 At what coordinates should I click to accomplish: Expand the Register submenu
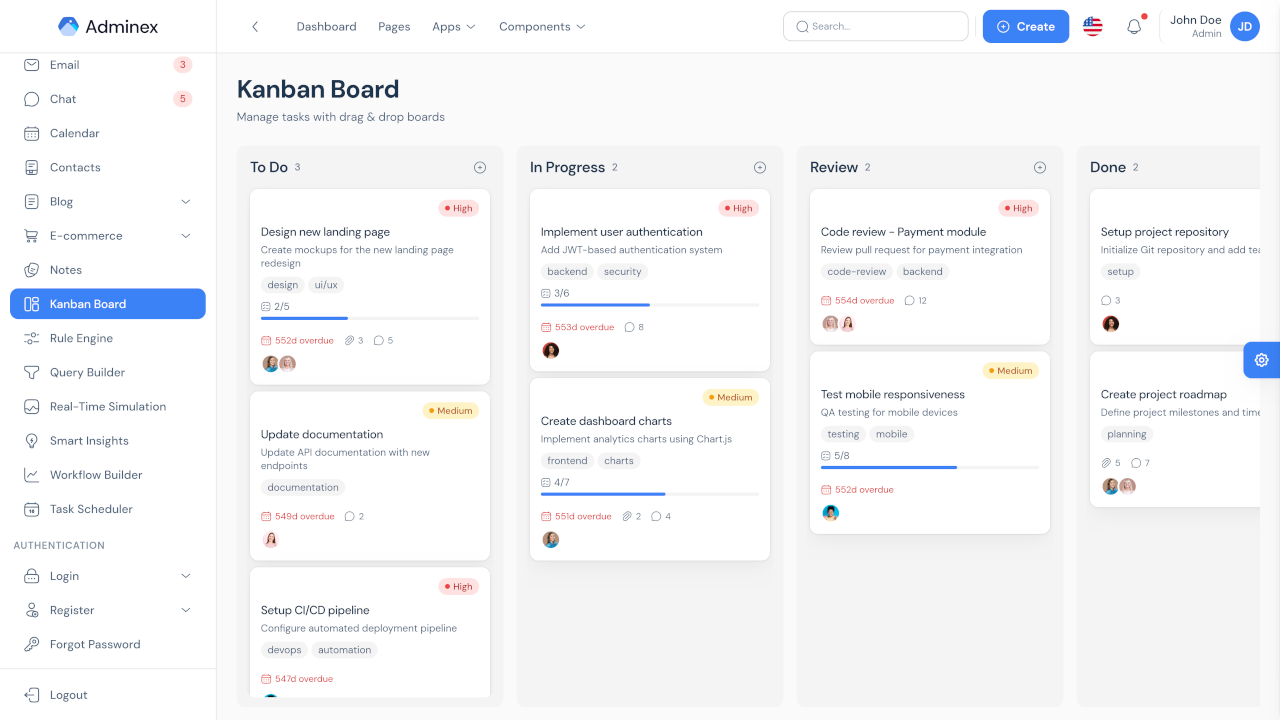(108, 610)
